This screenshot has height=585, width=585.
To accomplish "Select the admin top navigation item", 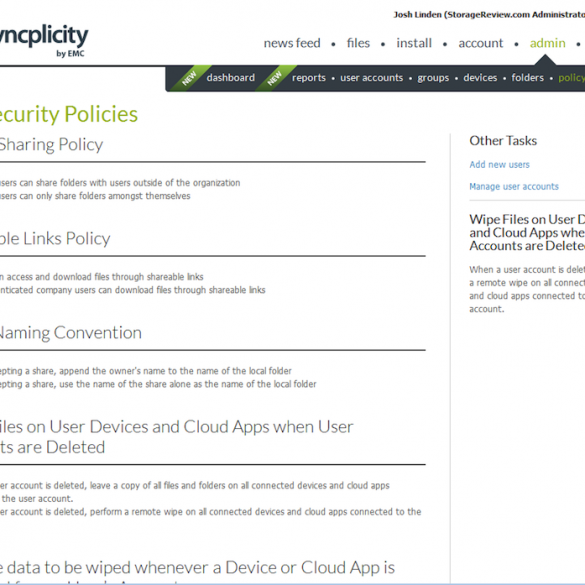I will coord(547,43).
